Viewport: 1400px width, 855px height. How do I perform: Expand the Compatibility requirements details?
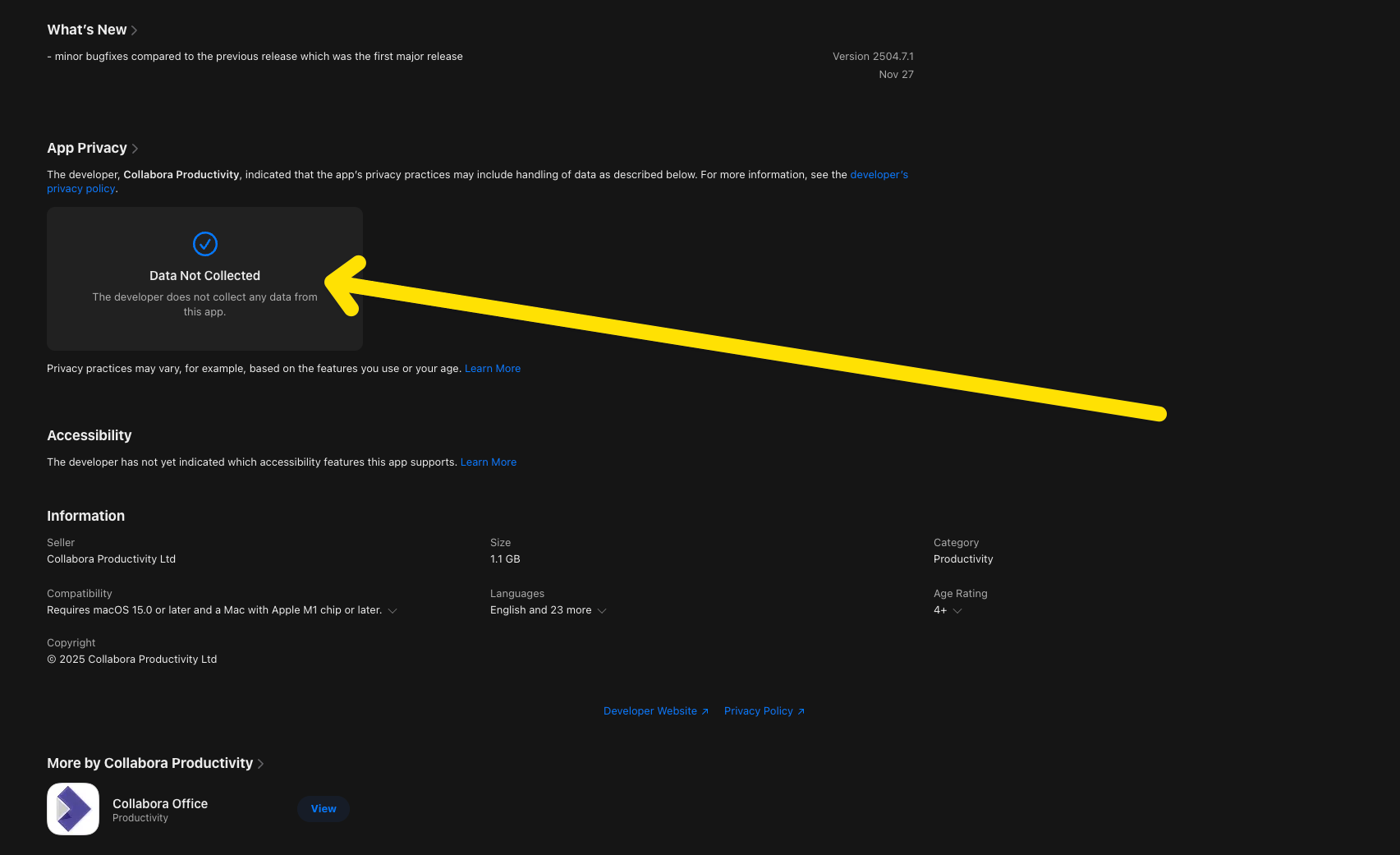[392, 610]
